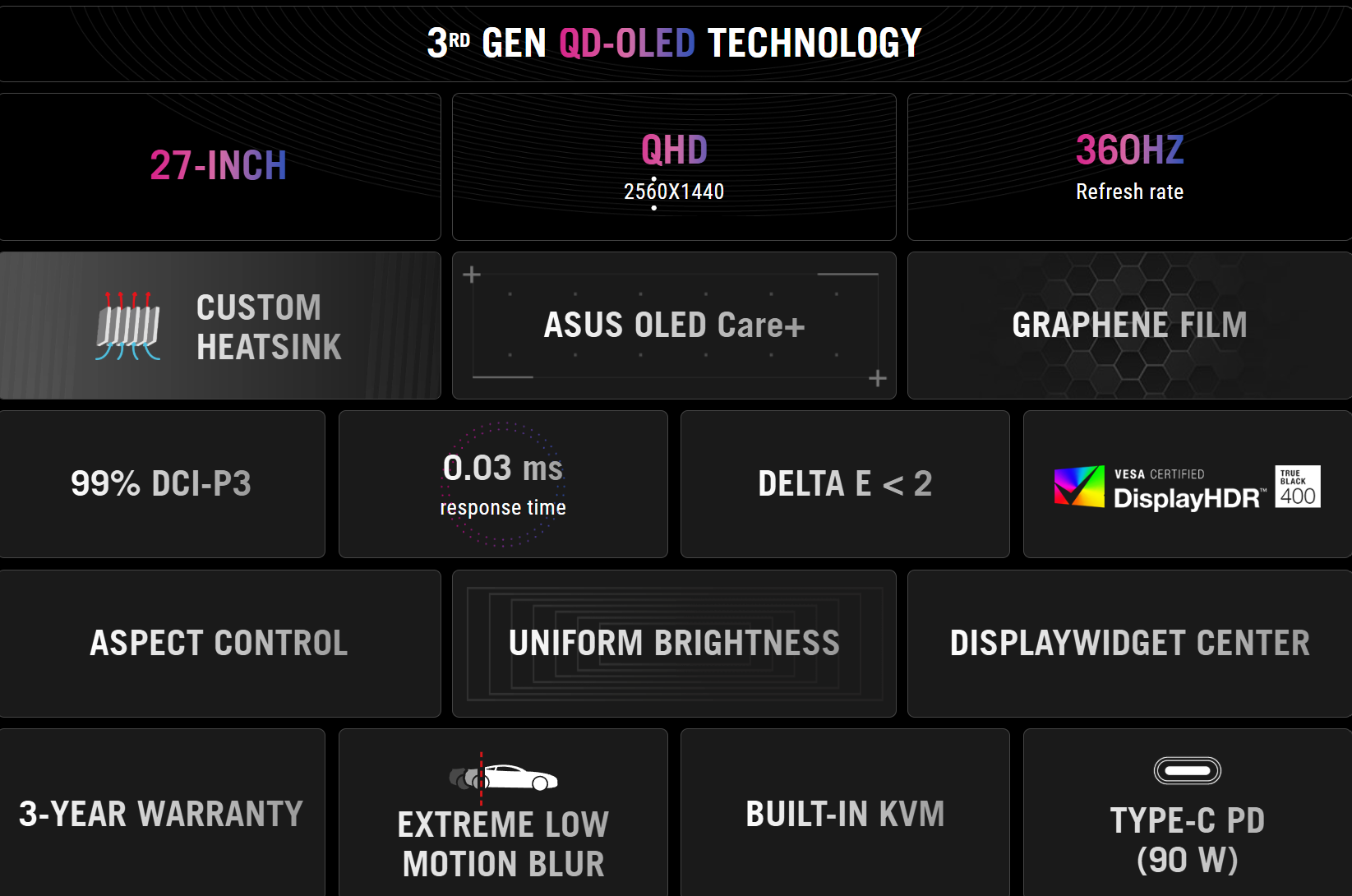
Task: Click the heatsink fins icon
Action: tap(128, 326)
